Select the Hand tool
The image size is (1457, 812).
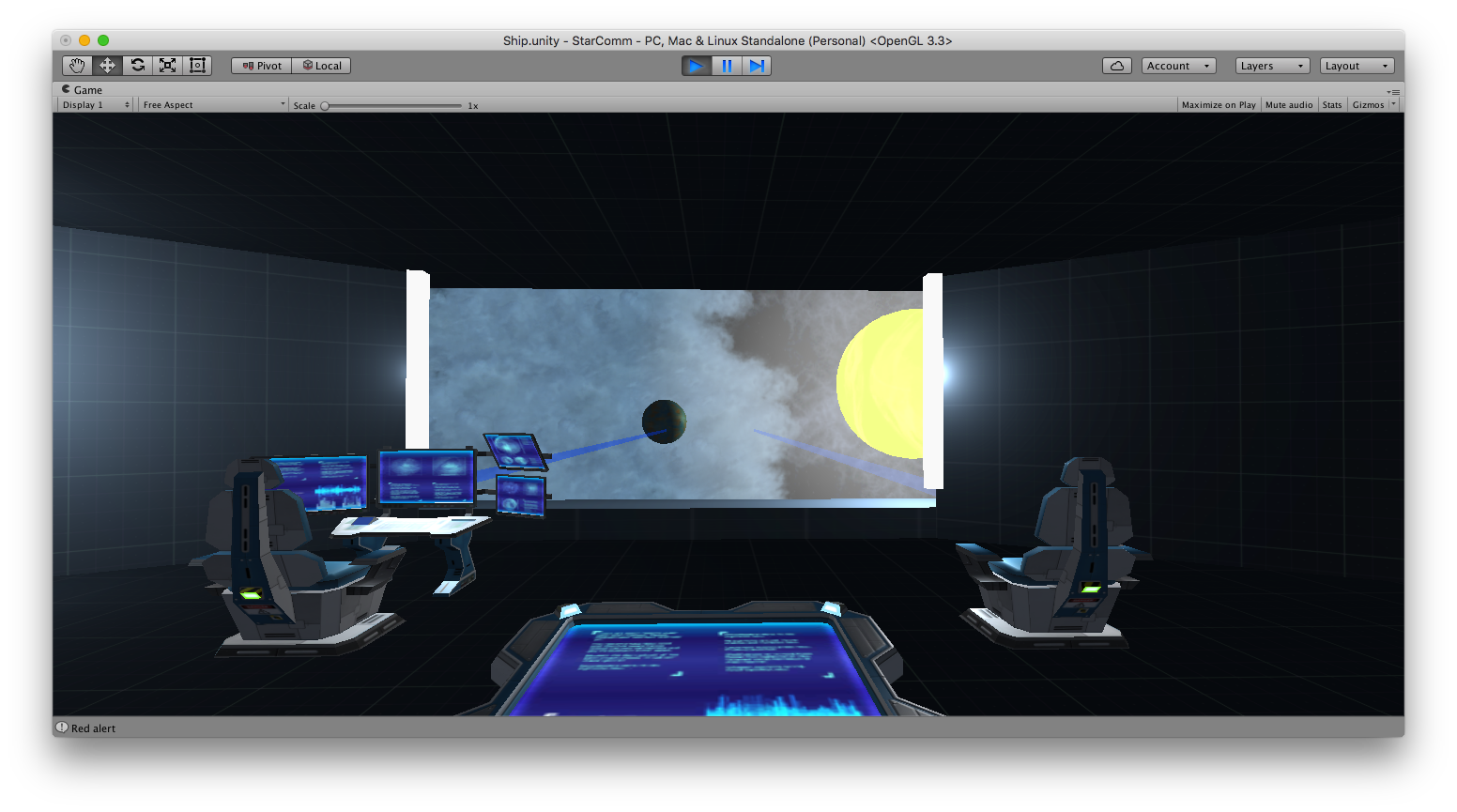tap(77, 66)
